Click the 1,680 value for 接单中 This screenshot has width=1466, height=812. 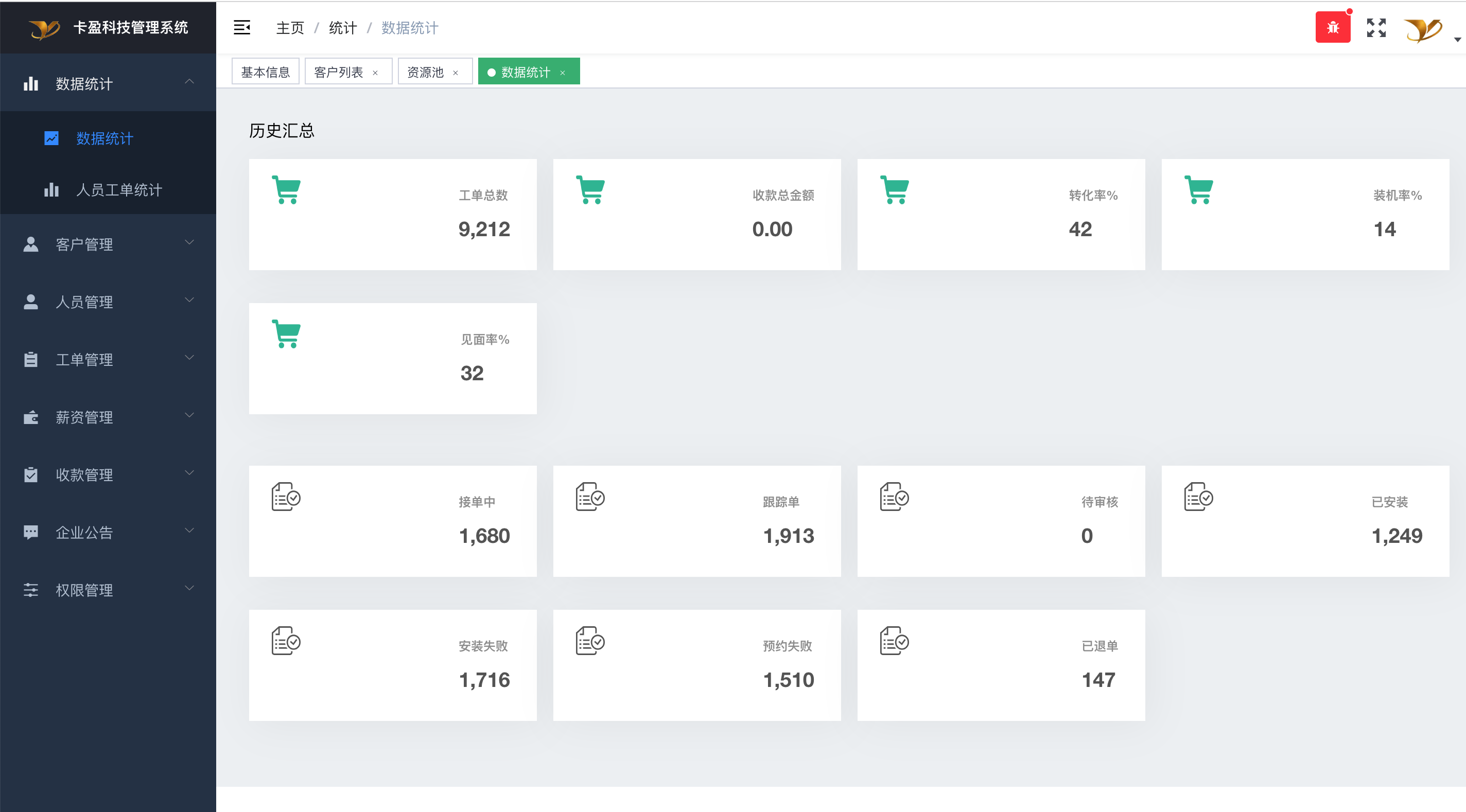(484, 536)
